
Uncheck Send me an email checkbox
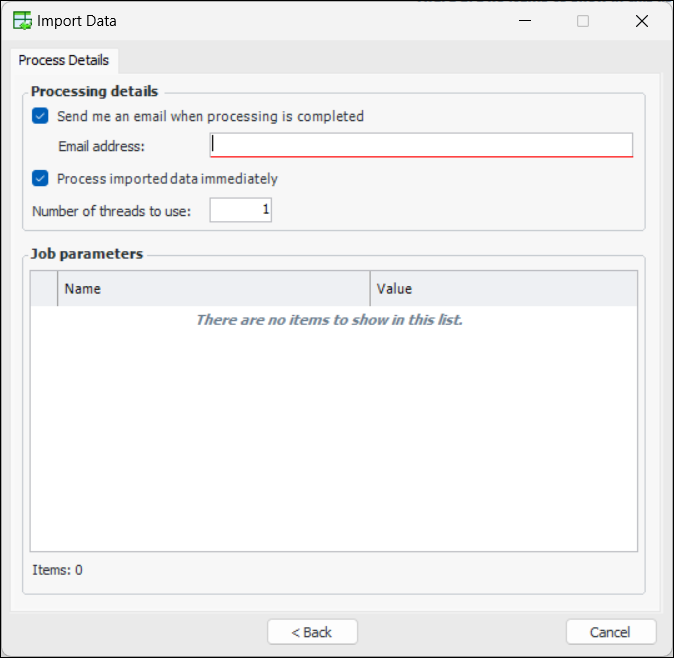click(40, 116)
